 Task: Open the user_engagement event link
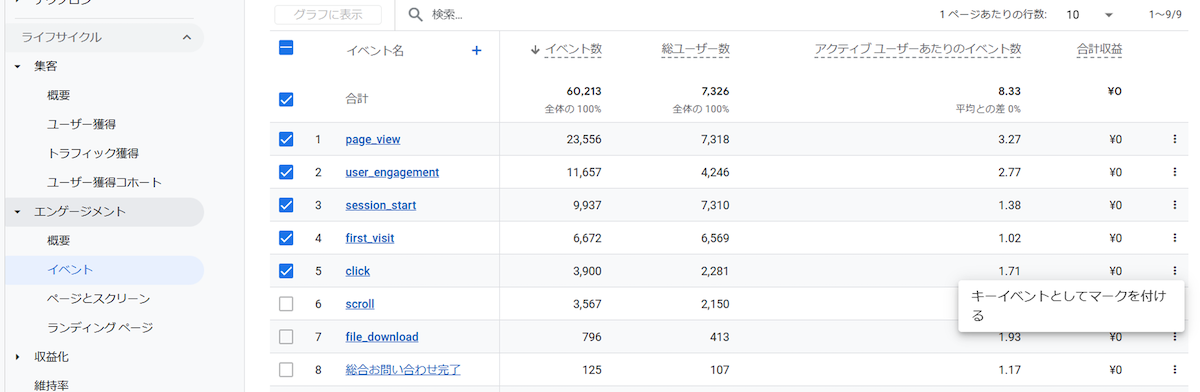click(392, 172)
